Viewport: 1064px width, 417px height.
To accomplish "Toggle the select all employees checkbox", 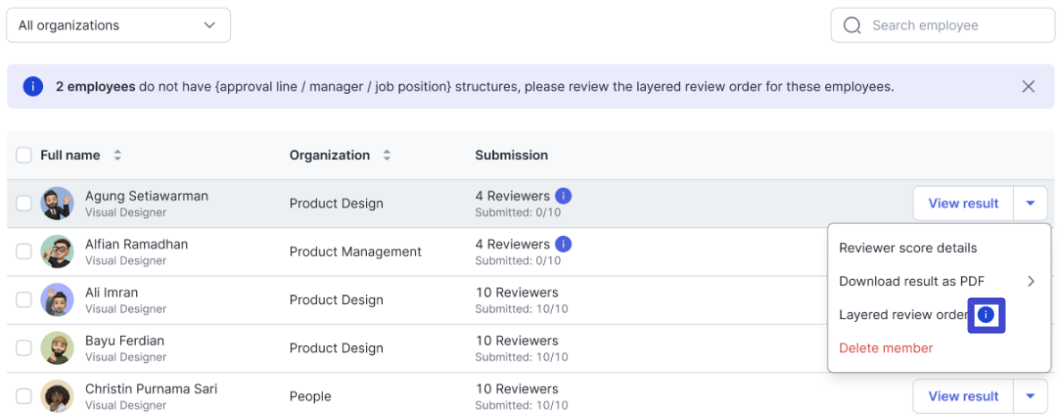I will coord(24,155).
